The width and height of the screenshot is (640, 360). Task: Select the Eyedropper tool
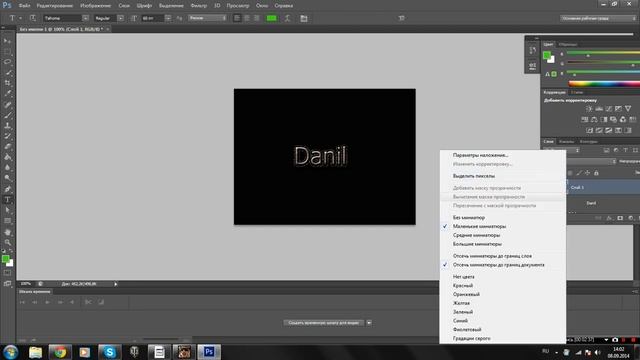pos(7,94)
